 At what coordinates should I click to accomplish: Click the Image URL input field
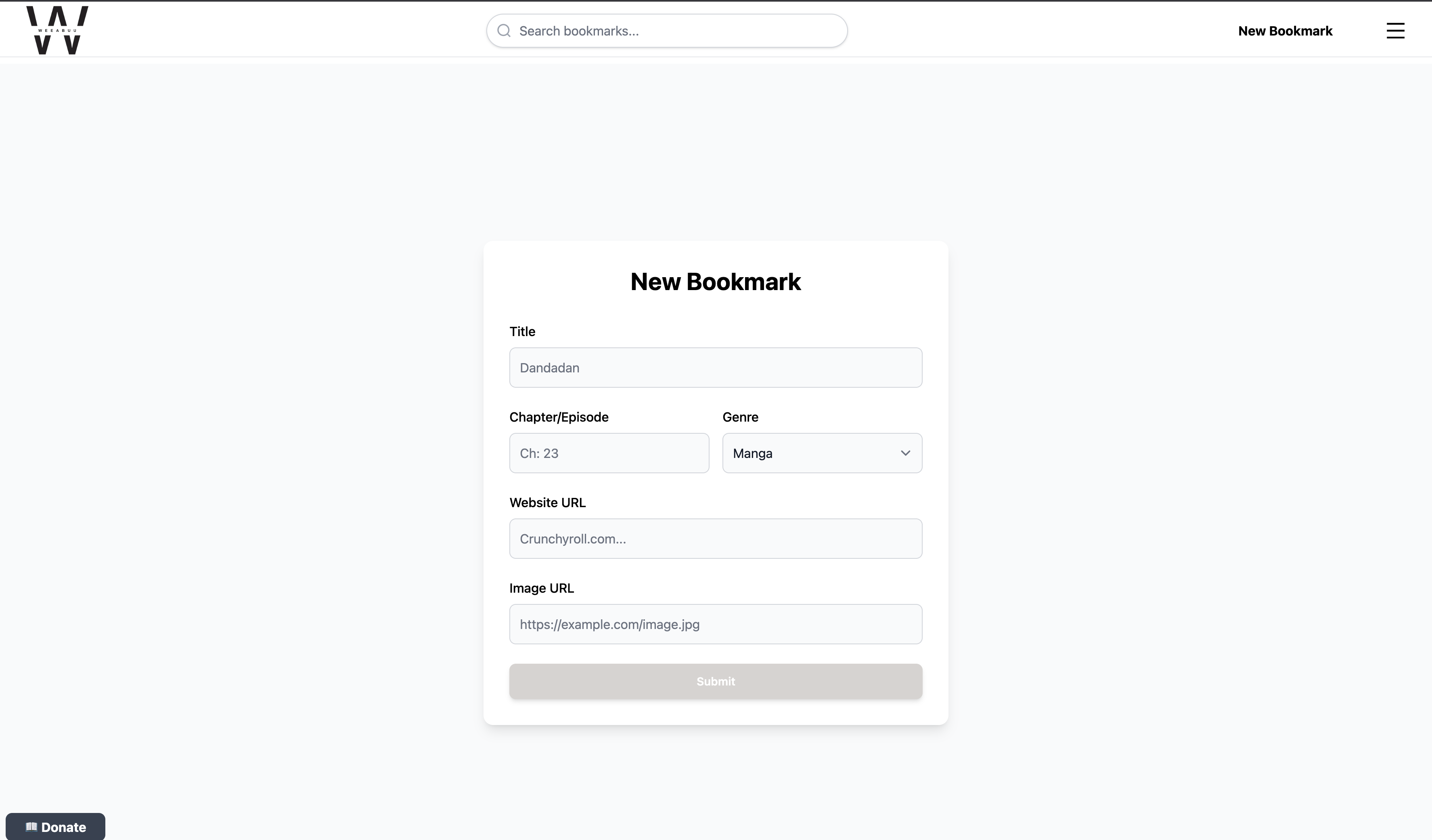pos(716,624)
